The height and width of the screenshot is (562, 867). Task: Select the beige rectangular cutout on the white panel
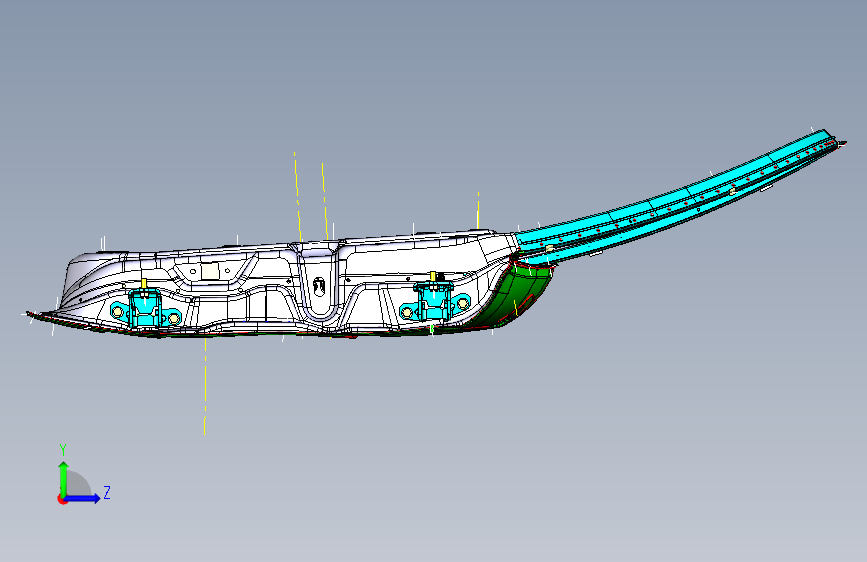pyautogui.click(x=210, y=272)
